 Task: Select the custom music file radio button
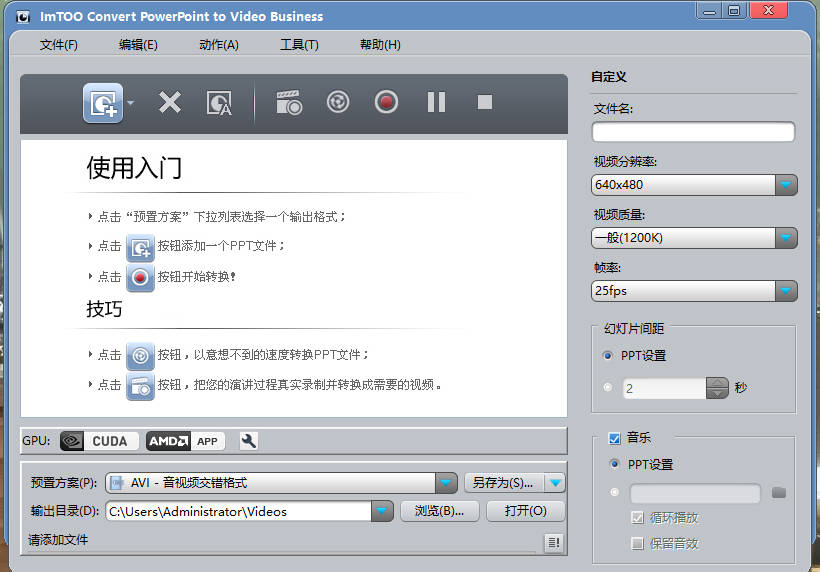pyautogui.click(x=615, y=492)
